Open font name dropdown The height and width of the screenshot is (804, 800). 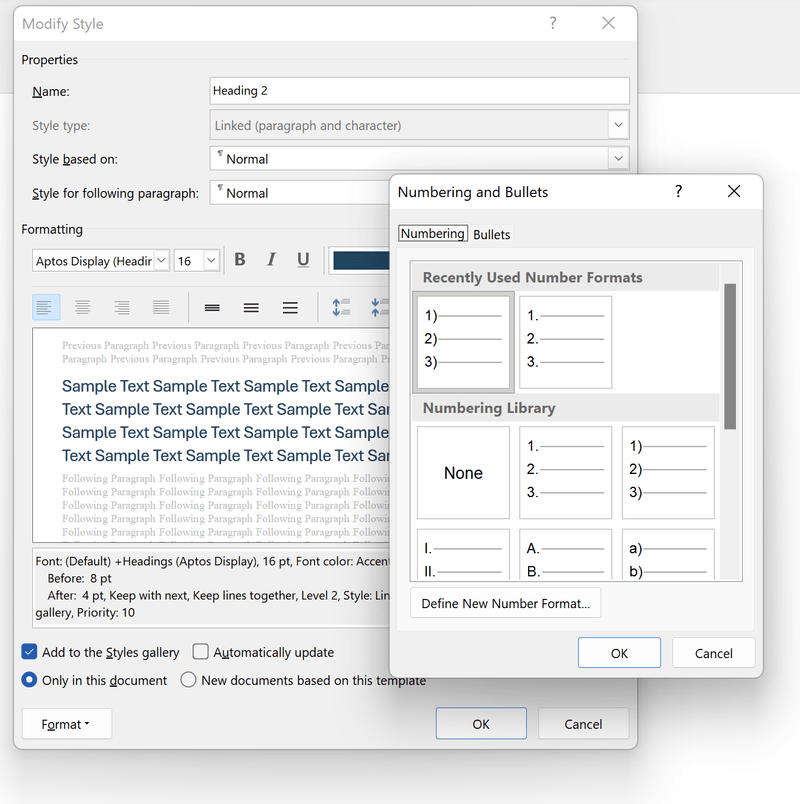click(x=162, y=260)
